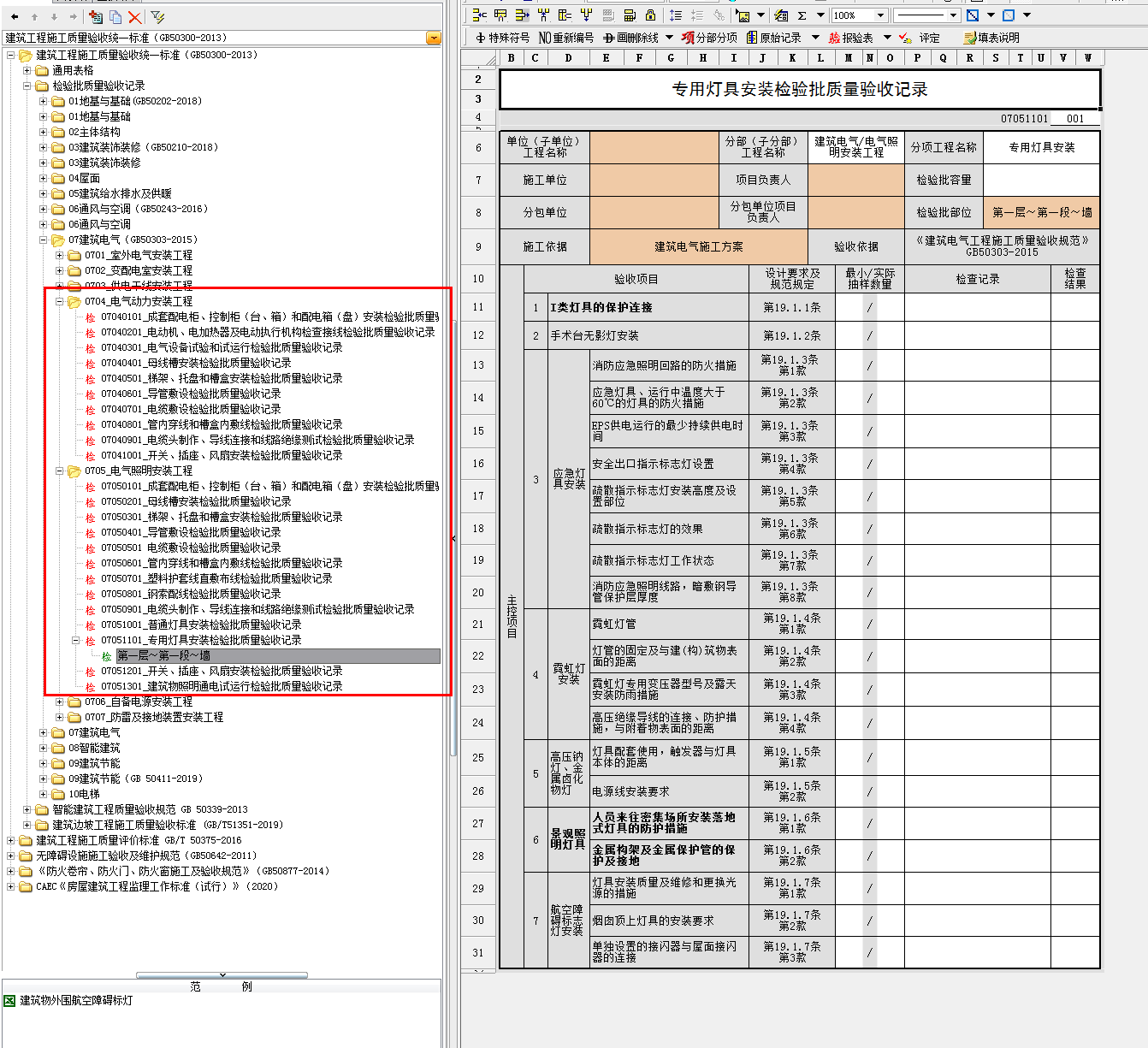Click the back arrow in tree toolbar
Screen dimensions: 1148x1048
tap(15, 17)
